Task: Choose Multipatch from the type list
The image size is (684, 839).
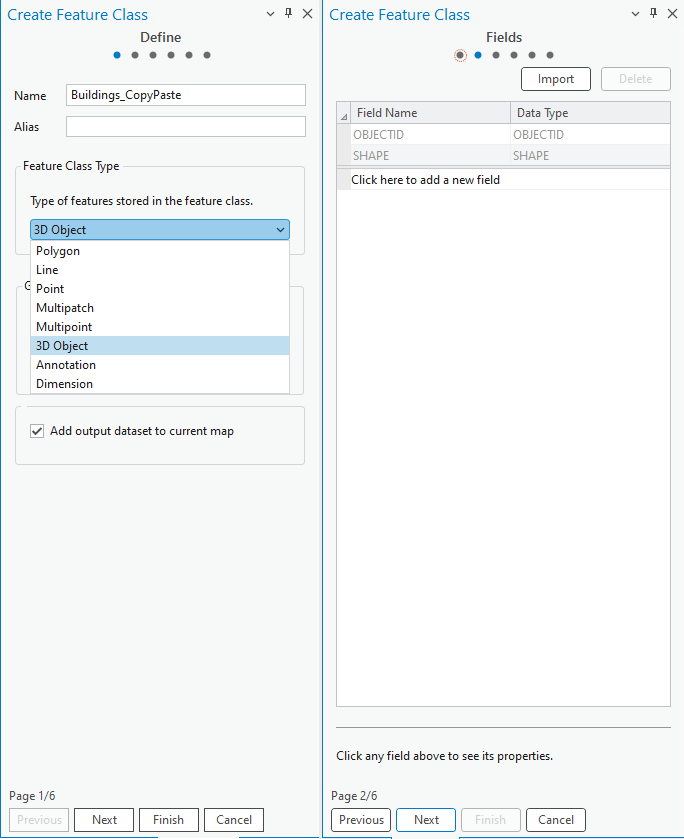Action: click(159, 308)
